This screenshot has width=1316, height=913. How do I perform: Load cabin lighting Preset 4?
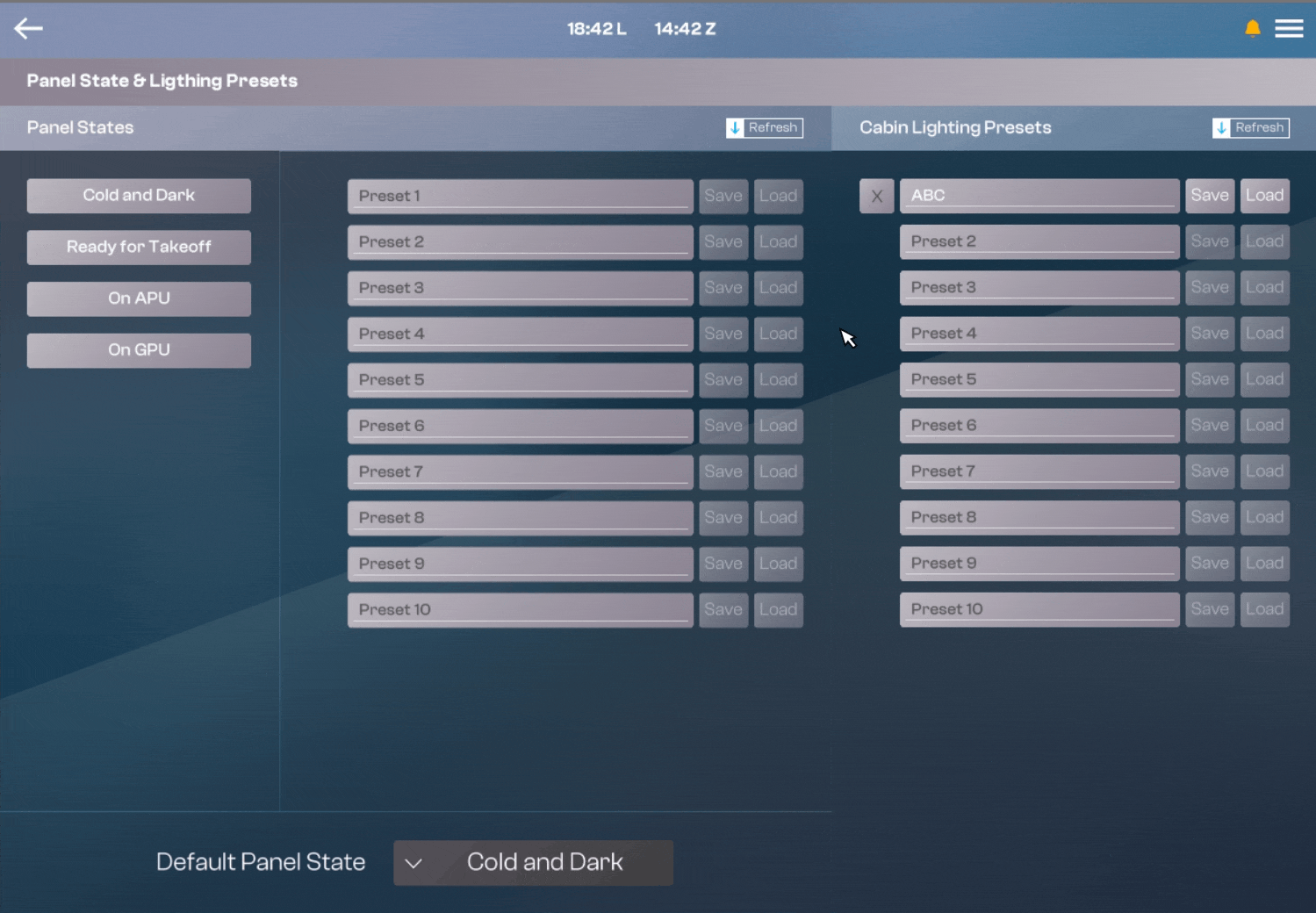pyautogui.click(x=1264, y=334)
